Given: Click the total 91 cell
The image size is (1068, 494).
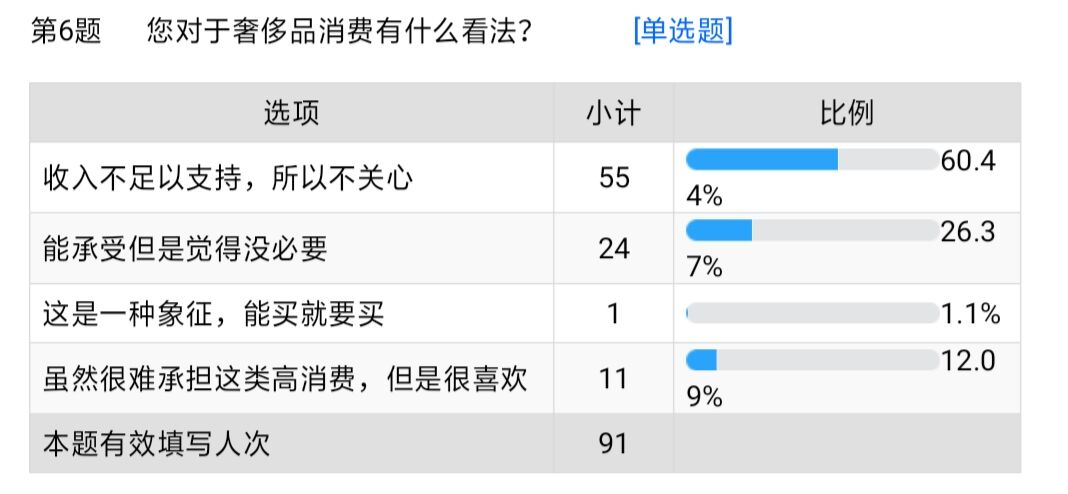Looking at the screenshot, I should coord(614,444).
